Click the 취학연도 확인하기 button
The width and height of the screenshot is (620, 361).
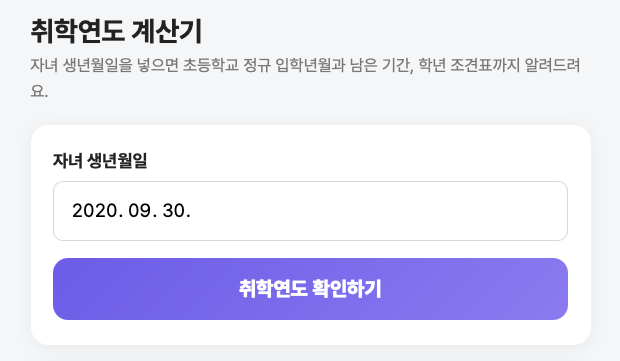310,289
